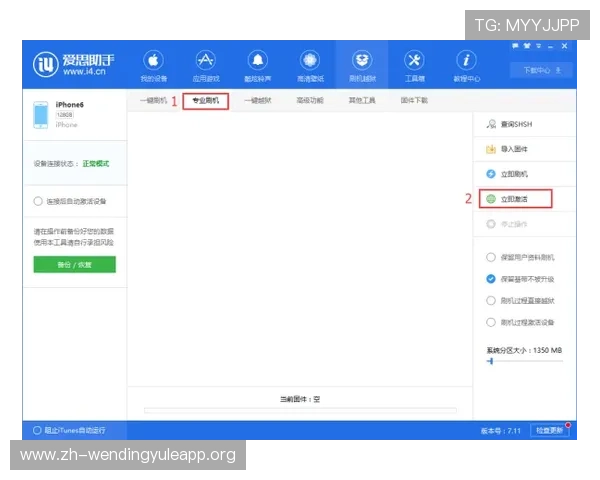The width and height of the screenshot is (600, 480).
Task: Close the i4 window
Action: [x=564, y=46]
